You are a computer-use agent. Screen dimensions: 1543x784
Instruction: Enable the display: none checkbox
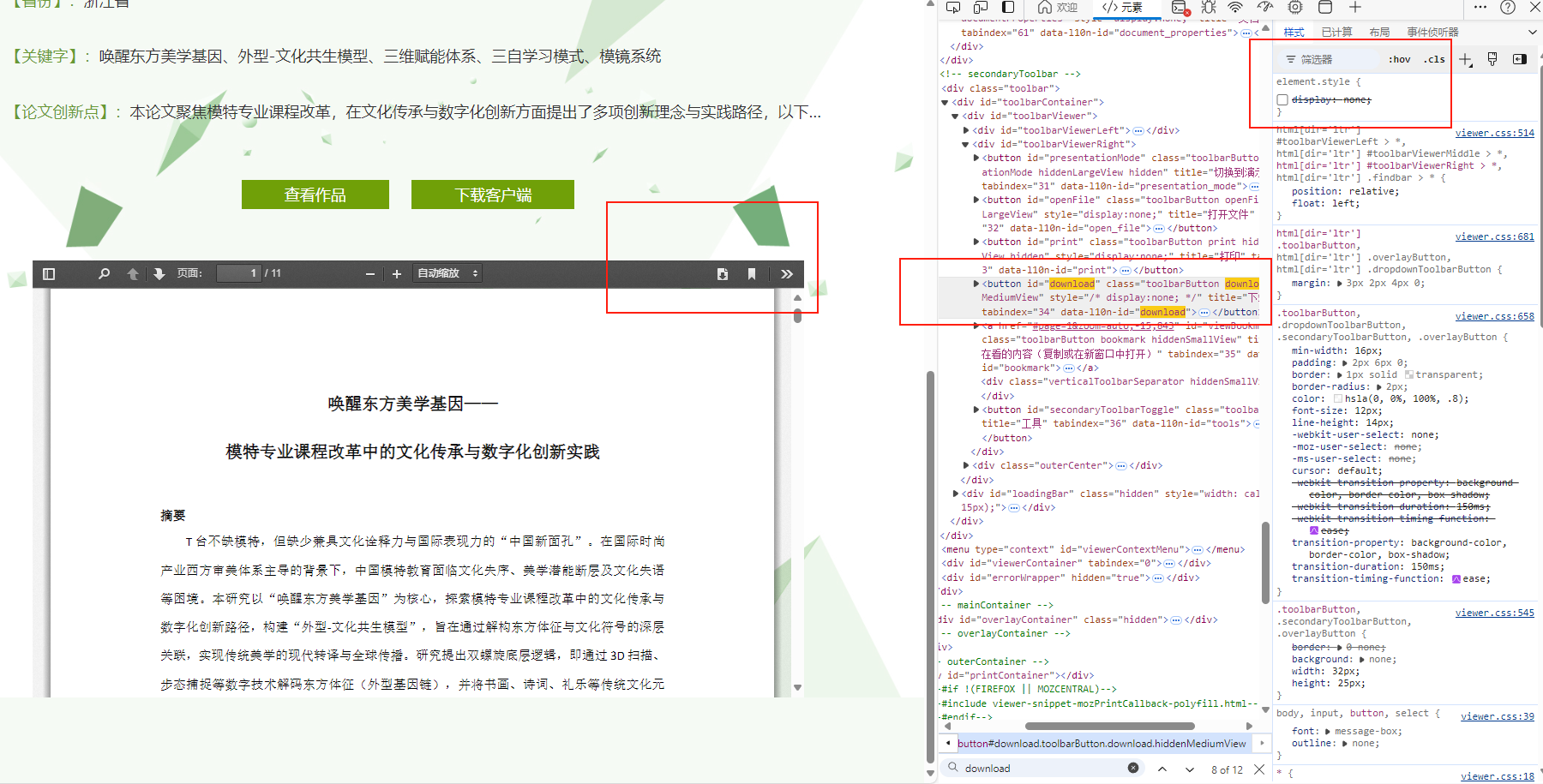click(x=1282, y=100)
